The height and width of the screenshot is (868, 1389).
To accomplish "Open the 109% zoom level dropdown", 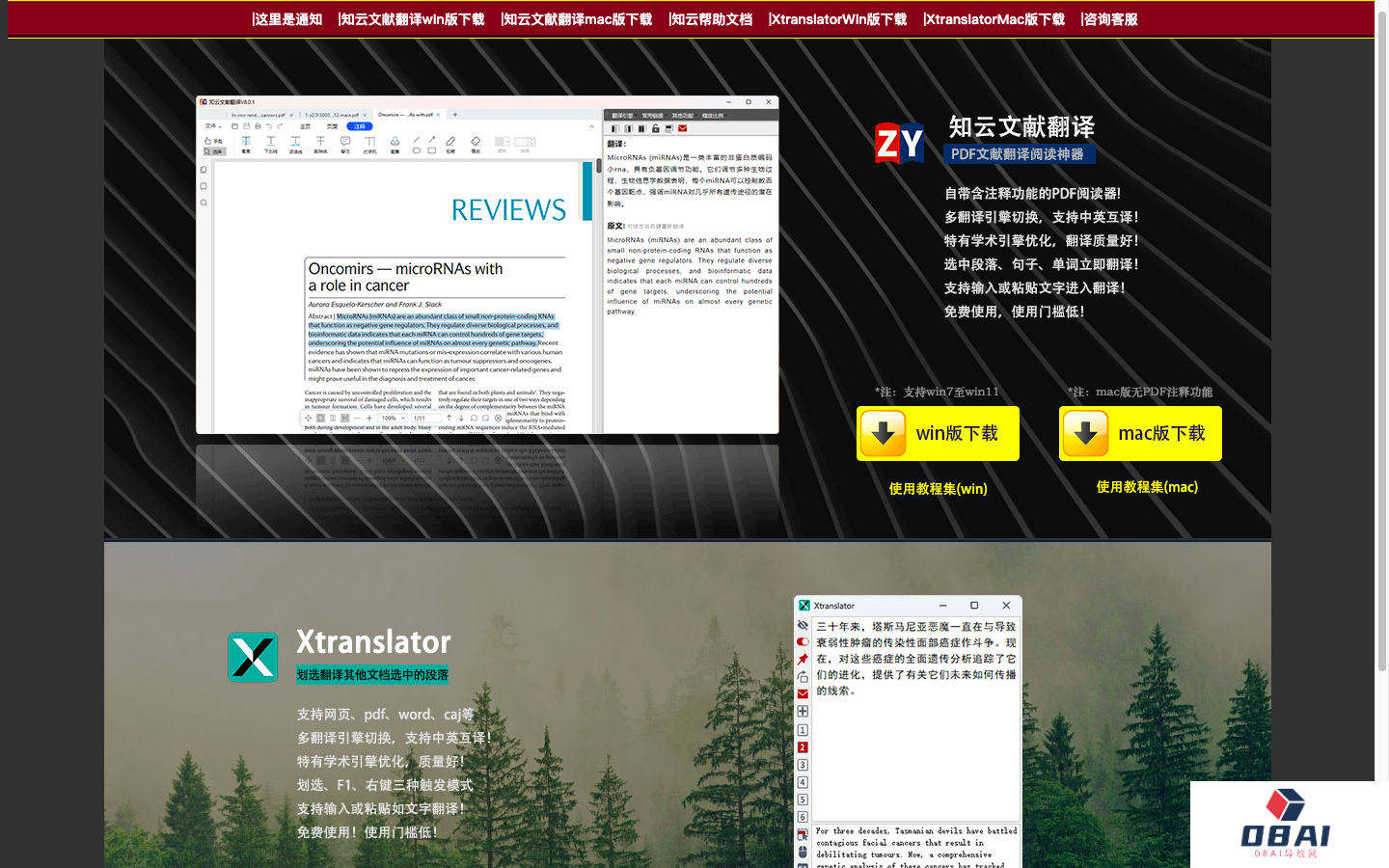I will 392,418.
